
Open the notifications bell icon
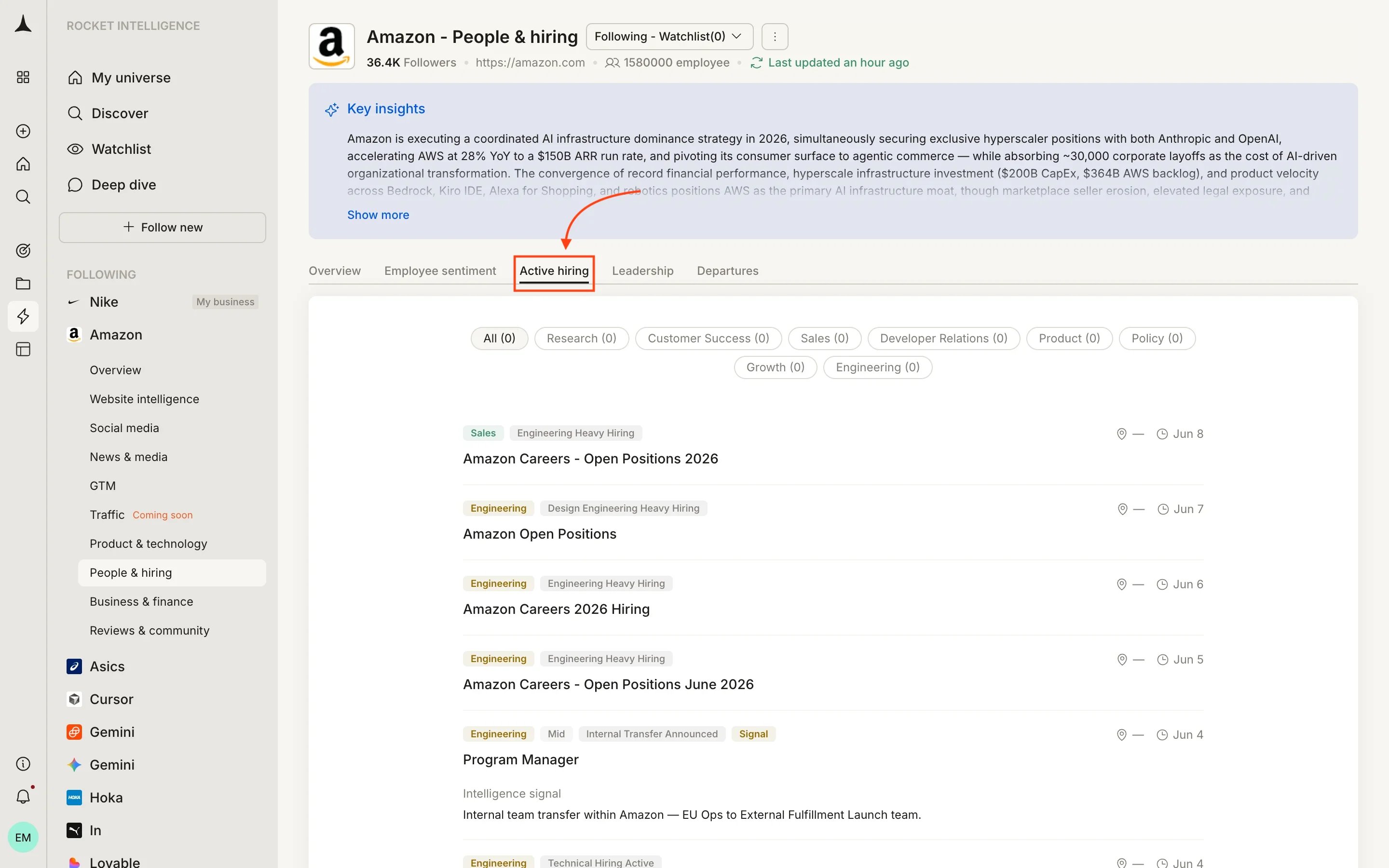pos(23,797)
